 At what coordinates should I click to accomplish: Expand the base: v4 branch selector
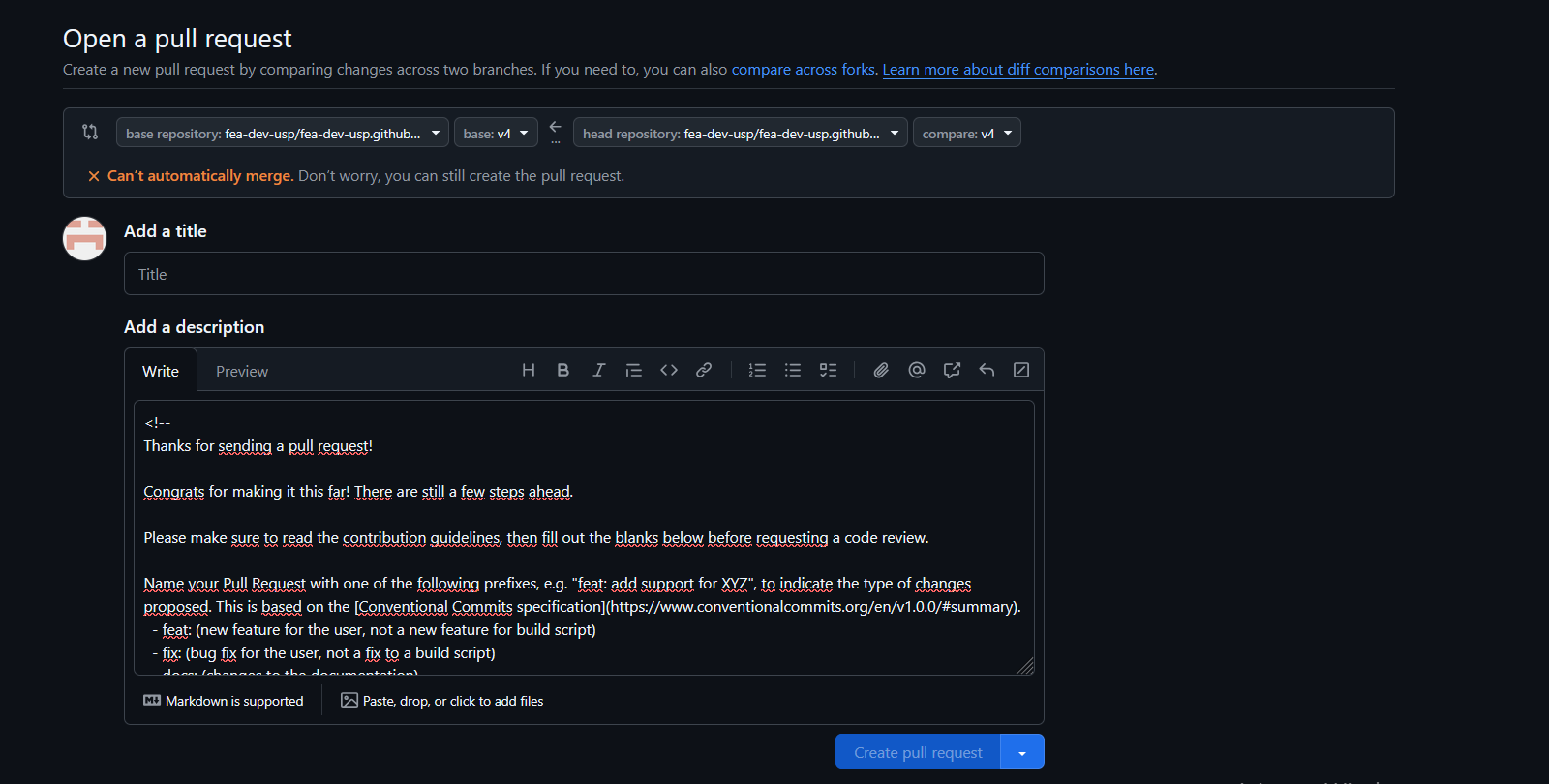click(x=496, y=133)
